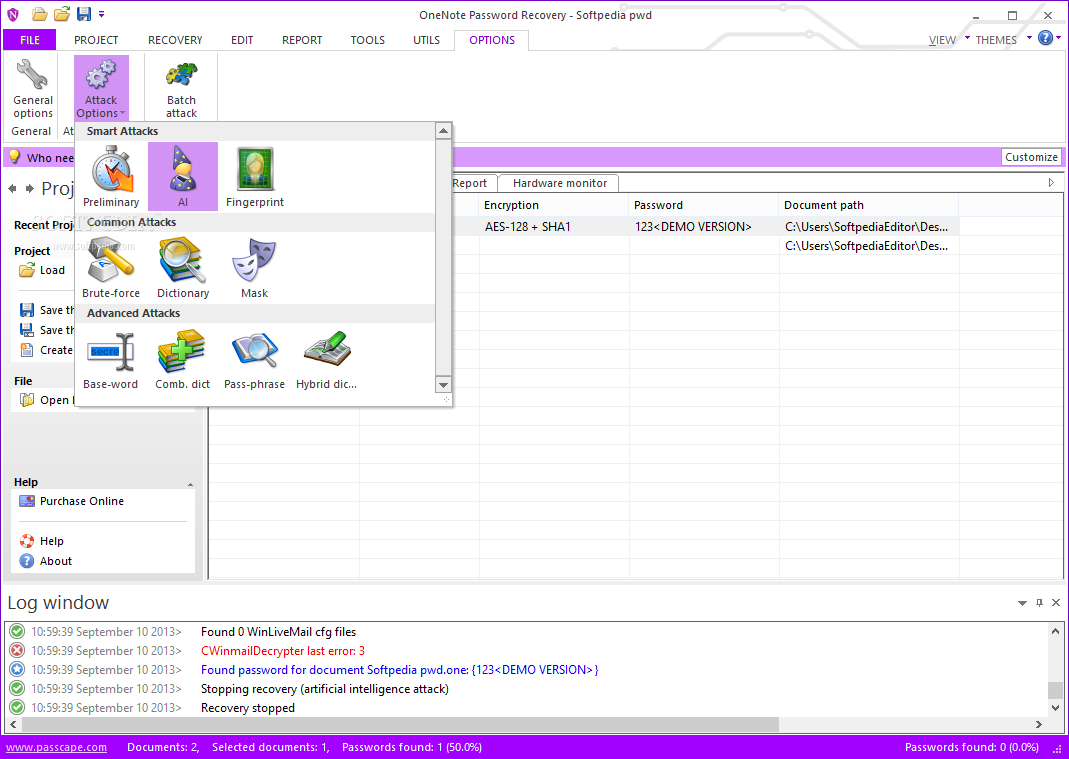Click the Customize button
Image resolution: width=1069 pixels, height=759 pixels.
[1031, 157]
